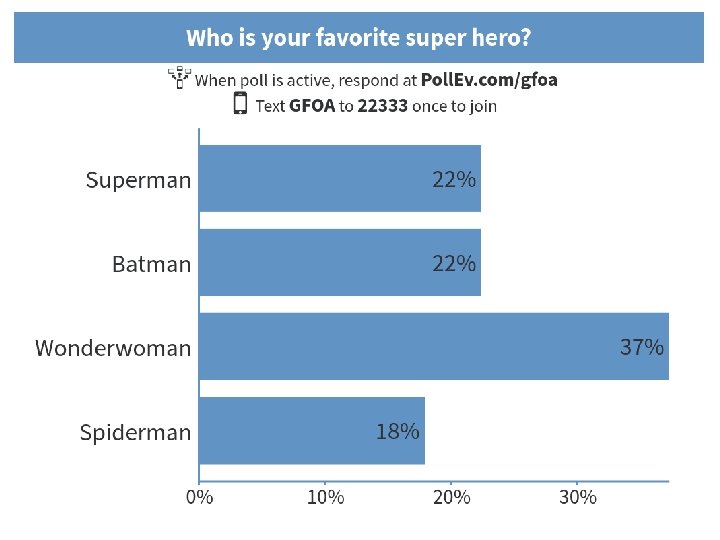Click the 30% axis tick label
The width and height of the screenshot is (720, 540).
click(x=578, y=497)
